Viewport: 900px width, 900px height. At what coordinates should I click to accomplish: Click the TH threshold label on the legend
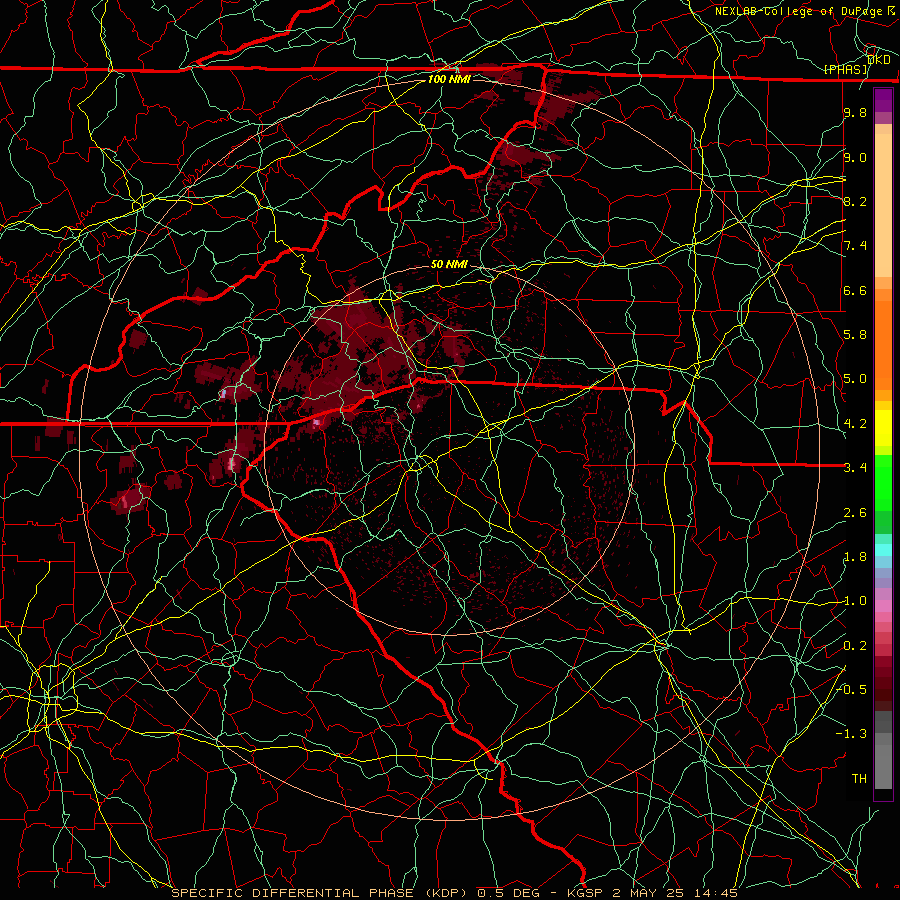tap(859, 779)
